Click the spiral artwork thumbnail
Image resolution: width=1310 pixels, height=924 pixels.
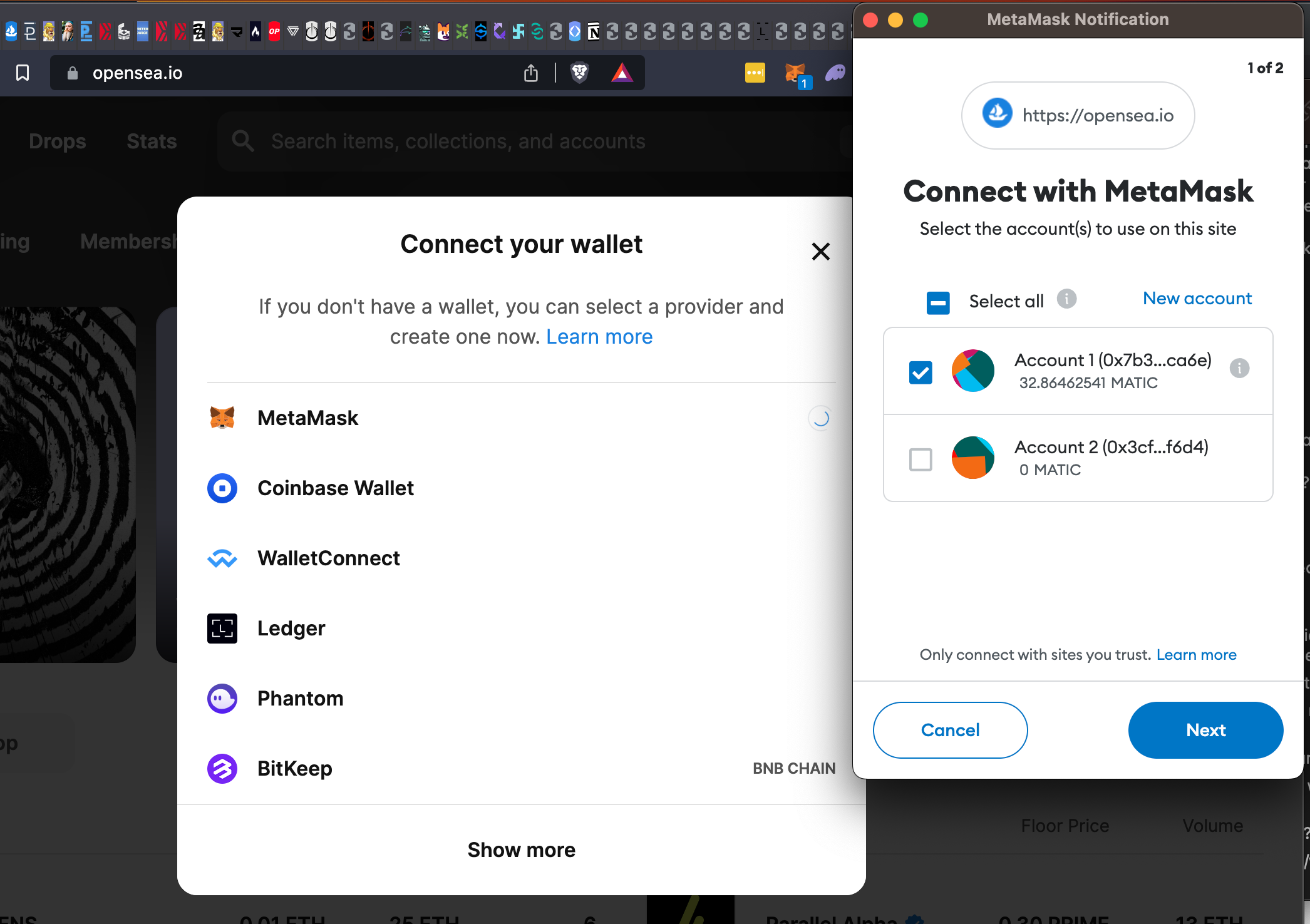point(68,485)
